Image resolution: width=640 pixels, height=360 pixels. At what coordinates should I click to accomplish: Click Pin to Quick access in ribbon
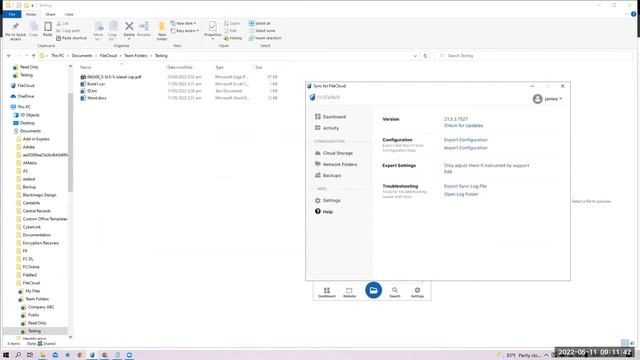click(x=16, y=31)
